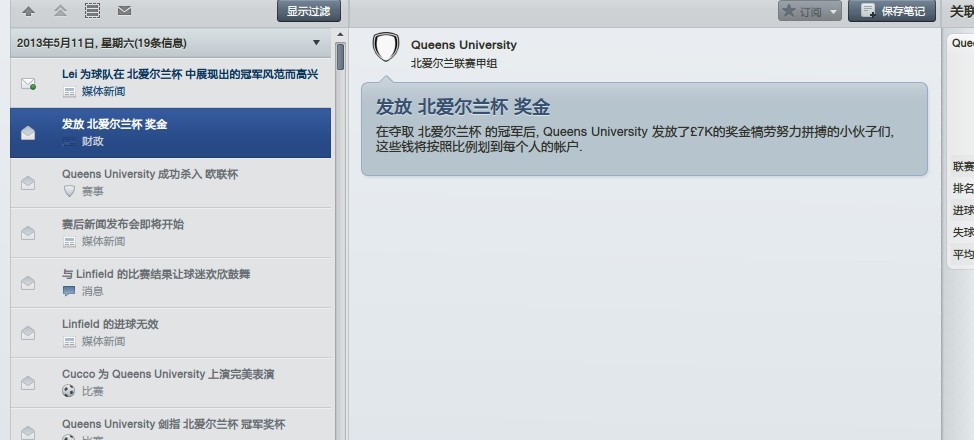Screen dimensions: 974x440
Task: Click envelope icon beside Linfield 的进球无效
Action: 28,332
